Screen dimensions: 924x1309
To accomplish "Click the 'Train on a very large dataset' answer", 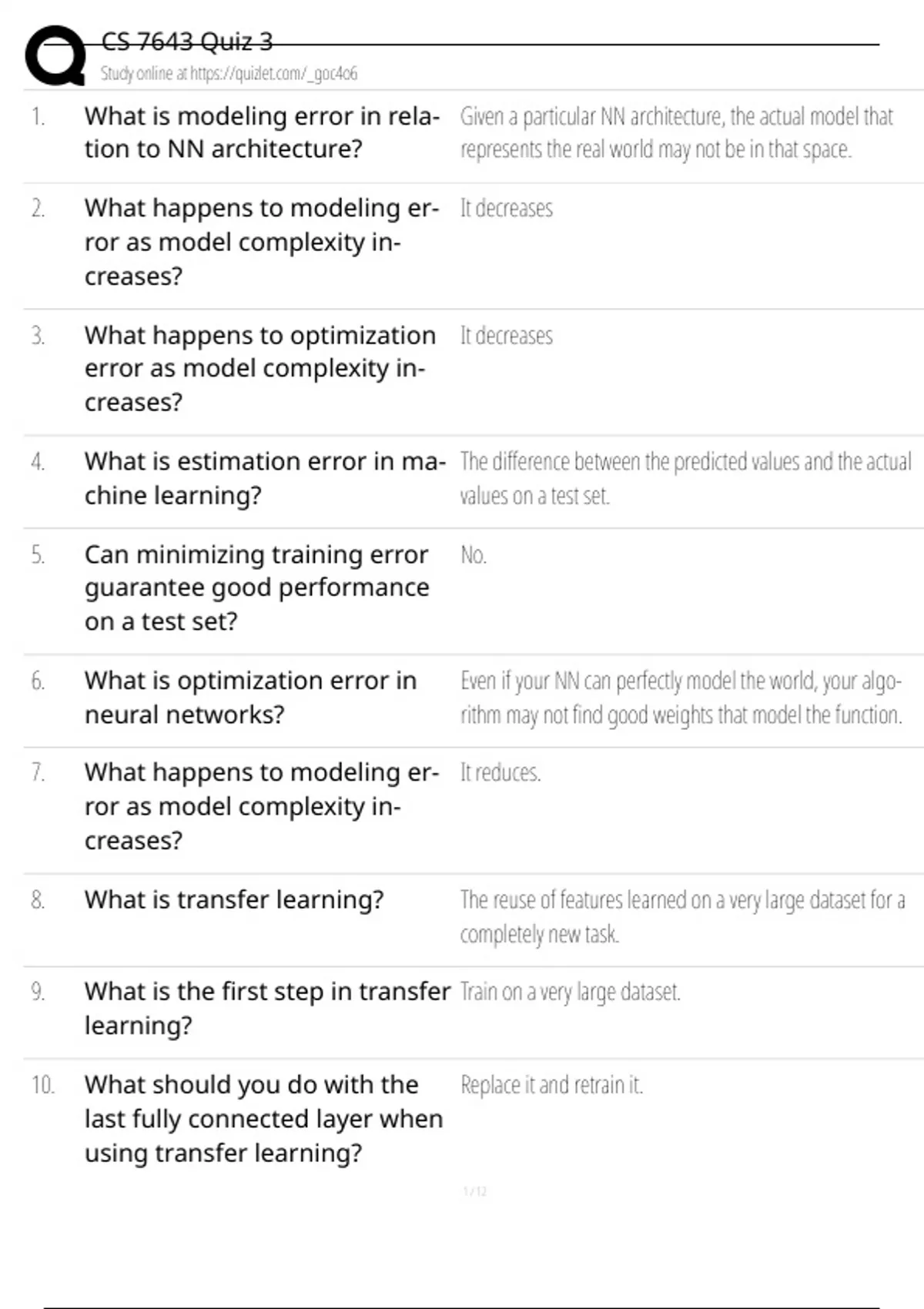I will click(x=570, y=992).
